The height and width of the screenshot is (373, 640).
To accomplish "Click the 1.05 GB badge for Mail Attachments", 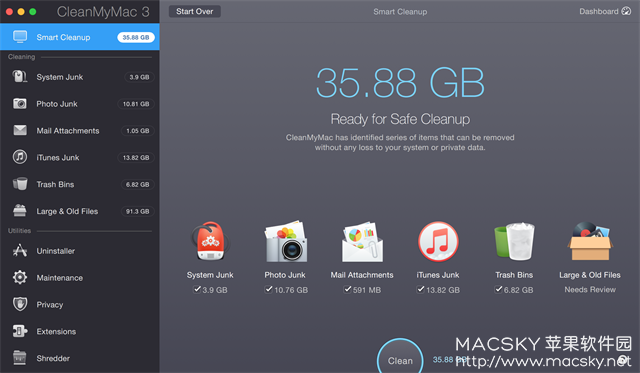I will (x=138, y=131).
